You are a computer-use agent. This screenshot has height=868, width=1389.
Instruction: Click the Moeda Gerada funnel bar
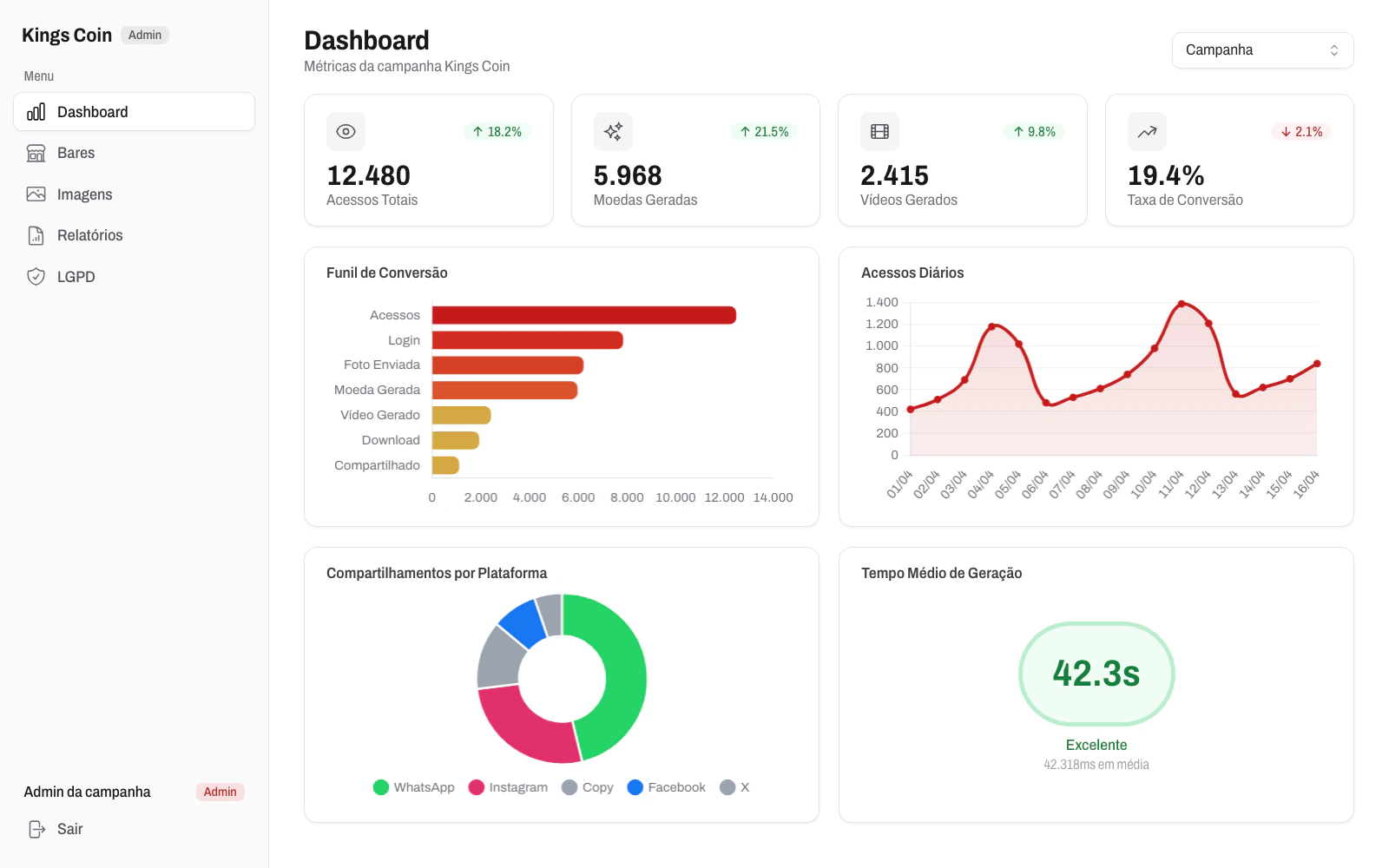[x=505, y=391]
